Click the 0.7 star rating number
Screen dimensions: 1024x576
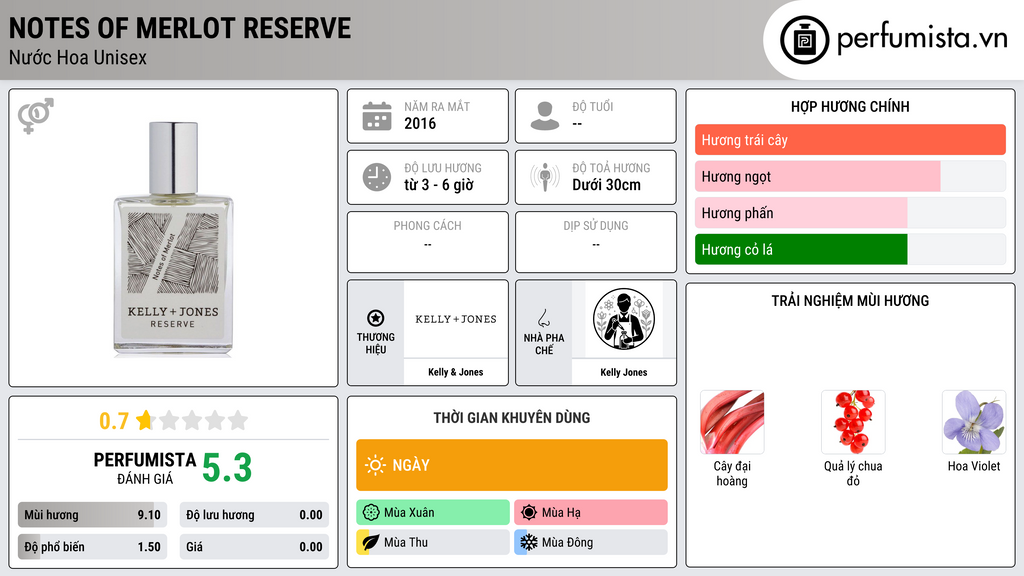click(114, 421)
